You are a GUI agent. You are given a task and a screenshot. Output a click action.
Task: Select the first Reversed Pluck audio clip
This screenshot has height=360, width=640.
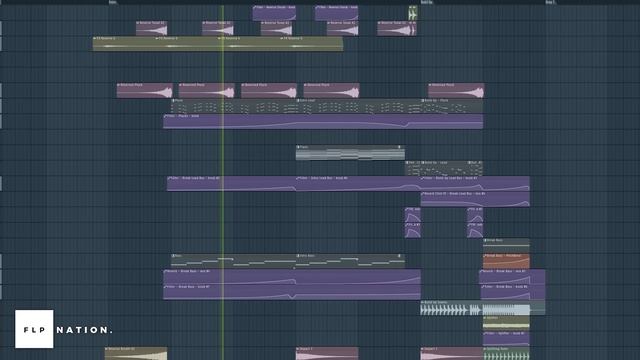tap(144, 90)
